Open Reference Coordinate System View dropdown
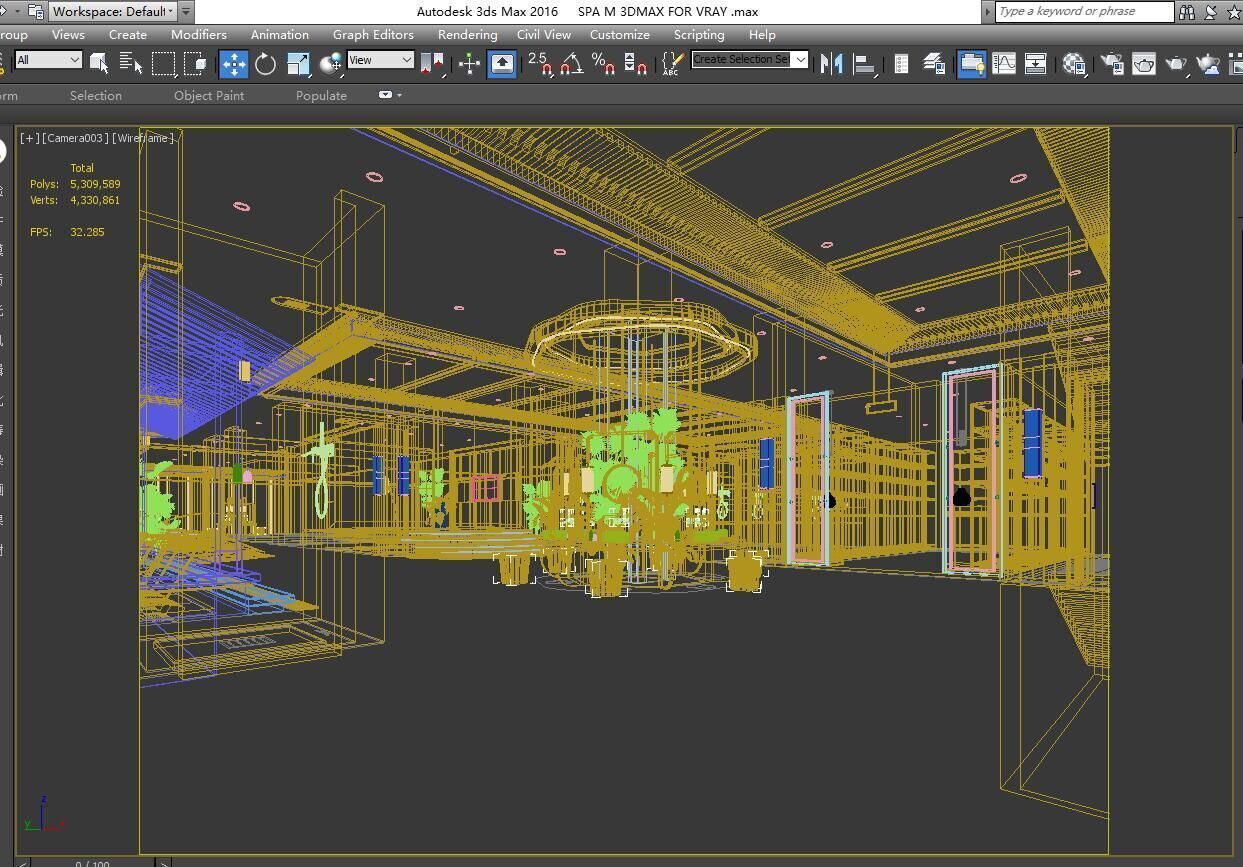Viewport: 1243px width, 867px height. coord(380,60)
